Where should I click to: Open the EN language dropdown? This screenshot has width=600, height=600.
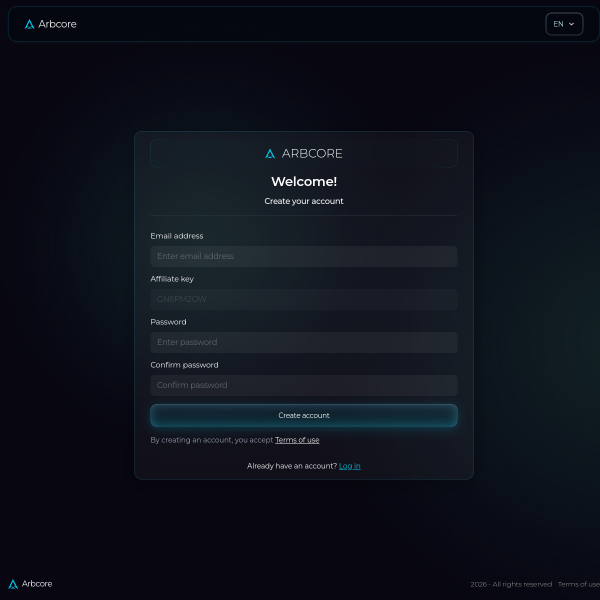click(564, 24)
